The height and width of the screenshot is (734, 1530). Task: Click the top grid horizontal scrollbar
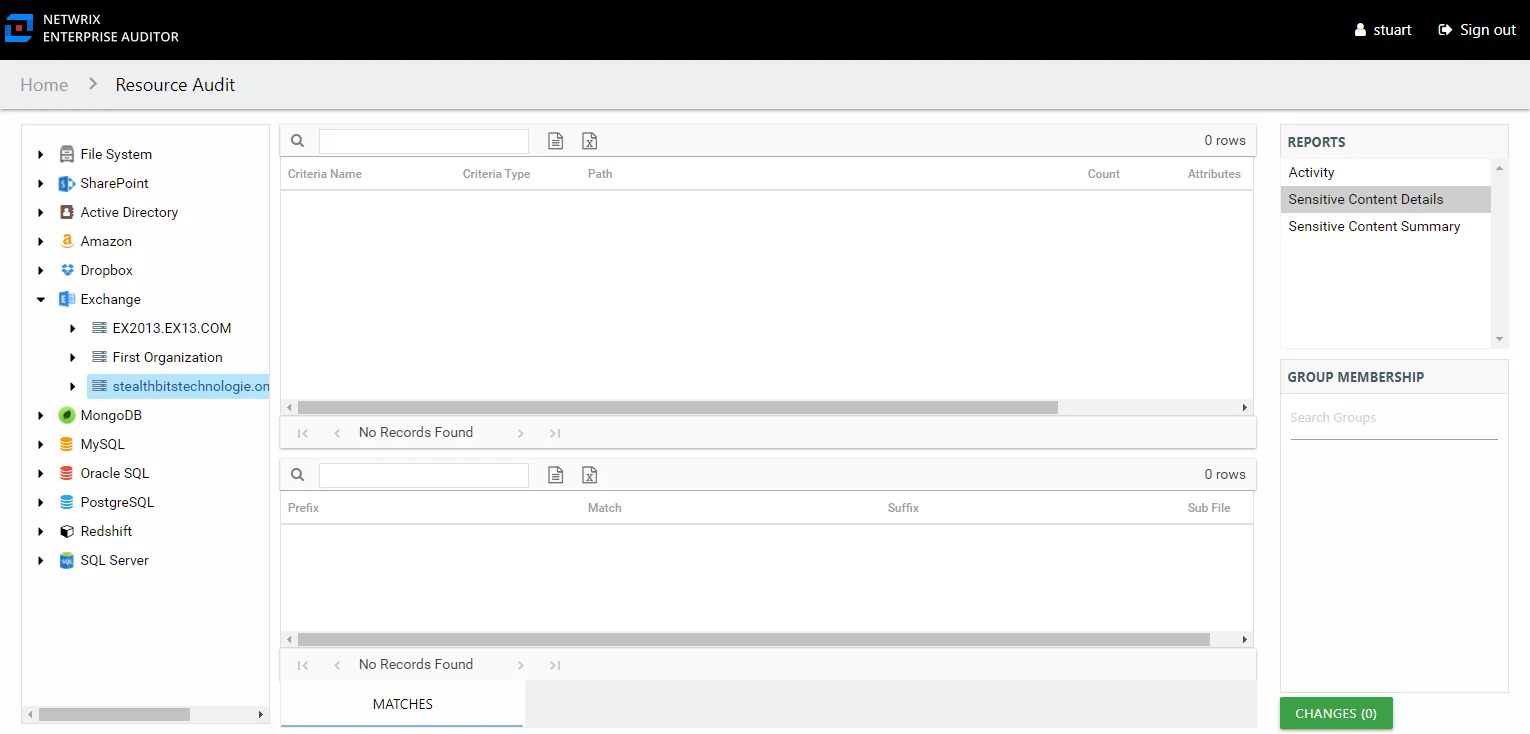click(x=678, y=407)
